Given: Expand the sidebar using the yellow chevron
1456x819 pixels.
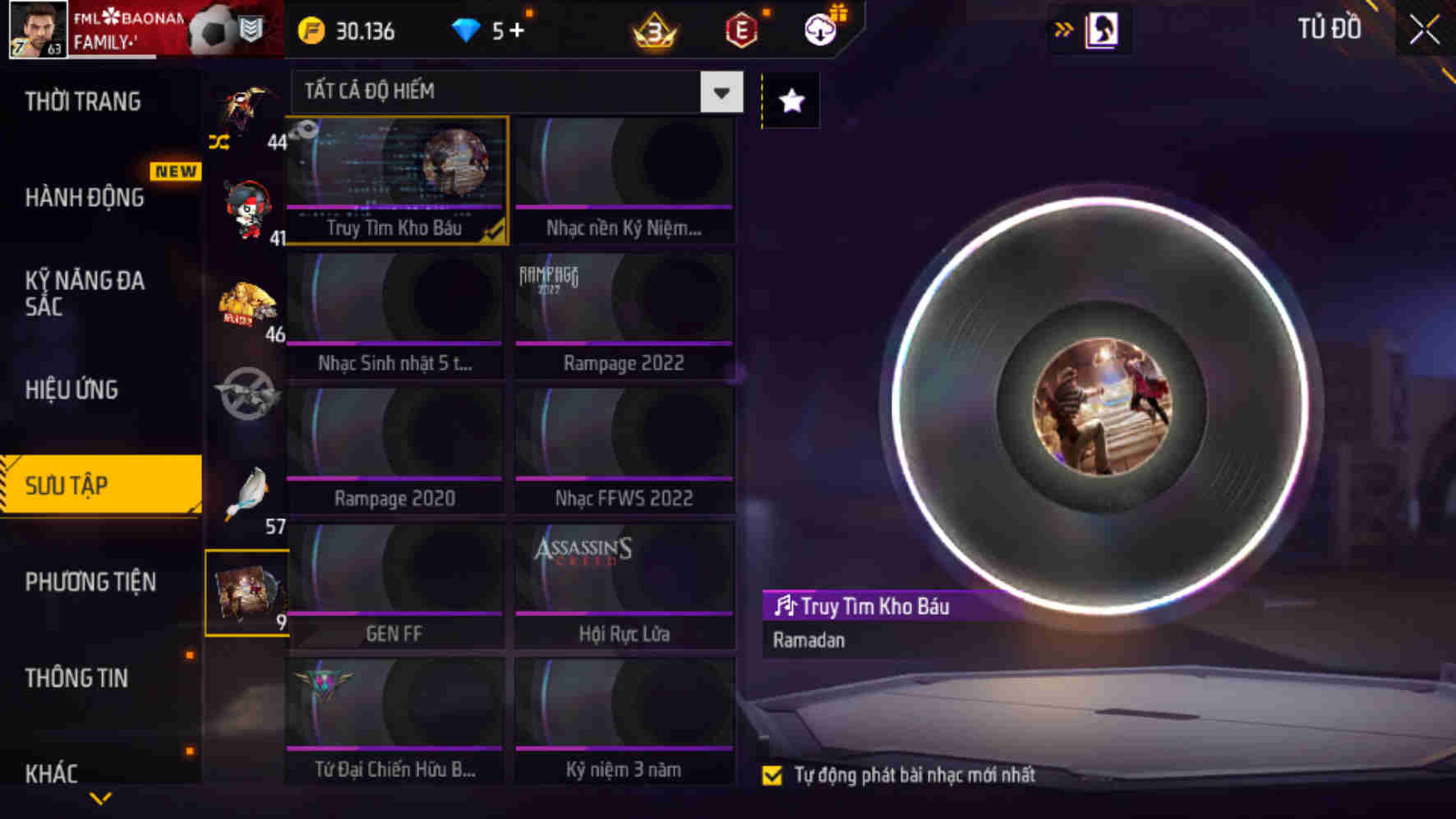Looking at the screenshot, I should pos(100,798).
